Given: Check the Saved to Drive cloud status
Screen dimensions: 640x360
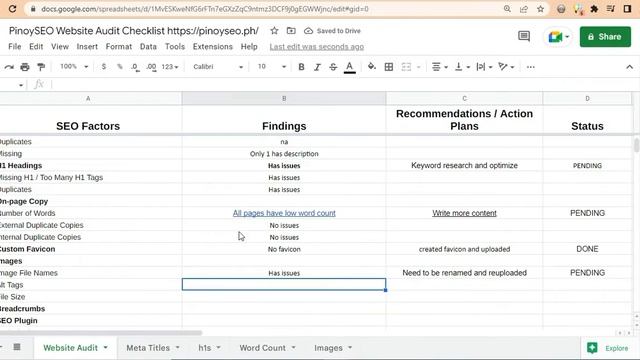Looking at the screenshot, I should point(333,31).
